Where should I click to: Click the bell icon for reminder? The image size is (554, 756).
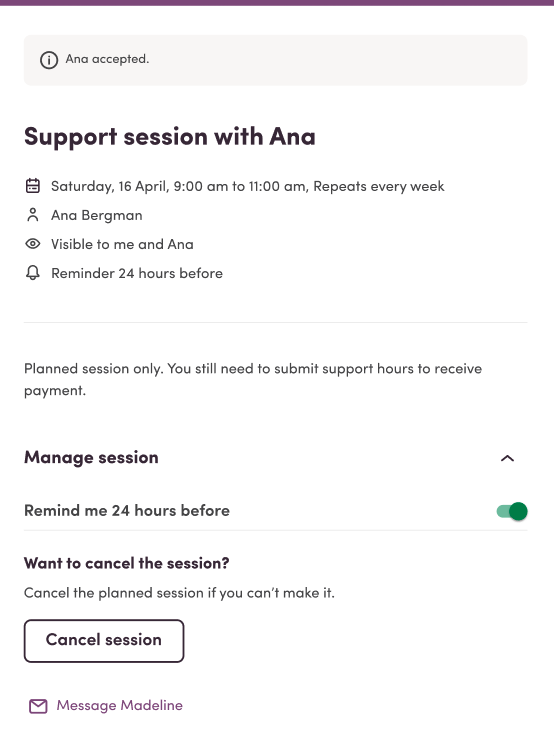point(33,273)
